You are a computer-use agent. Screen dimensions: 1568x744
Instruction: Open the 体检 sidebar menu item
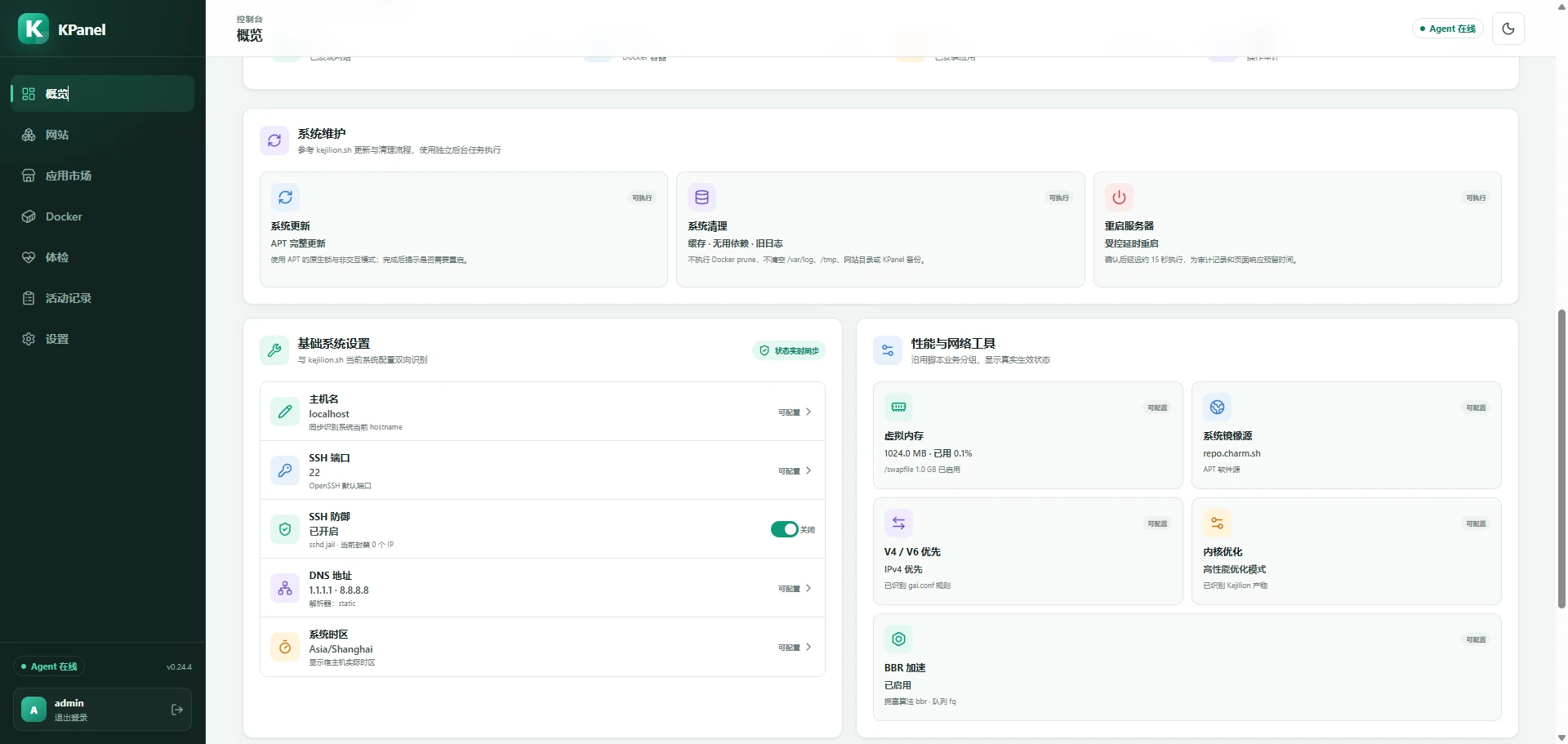point(103,257)
